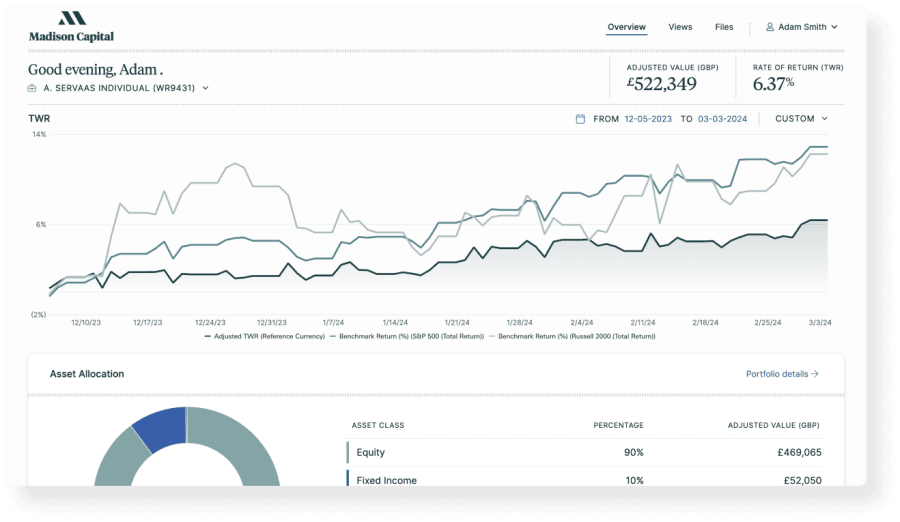Screen dimensions: 900x522
Task: Click the Fixed Income row color bar
Action: pyautogui.click(x=347, y=478)
